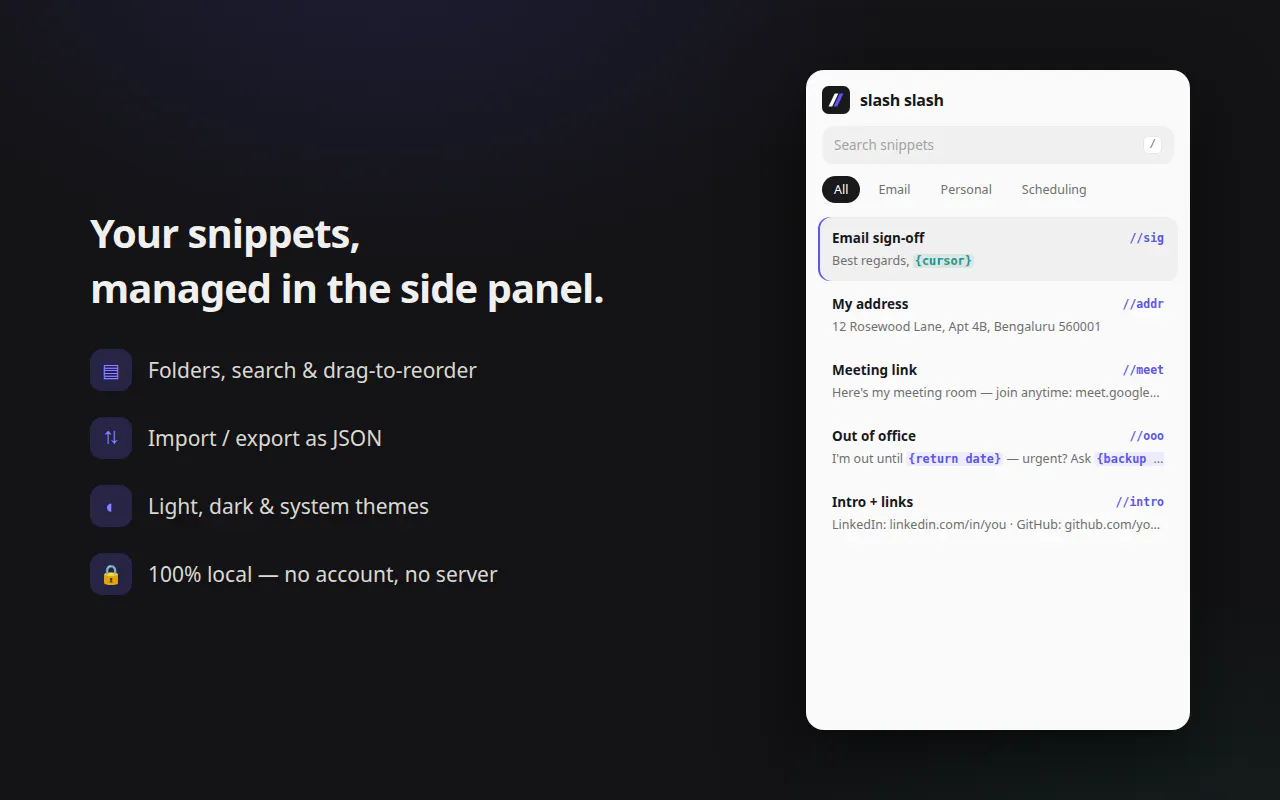Click the {cursor} placeholder token
Viewport: 1280px width, 800px height.
coord(943,261)
